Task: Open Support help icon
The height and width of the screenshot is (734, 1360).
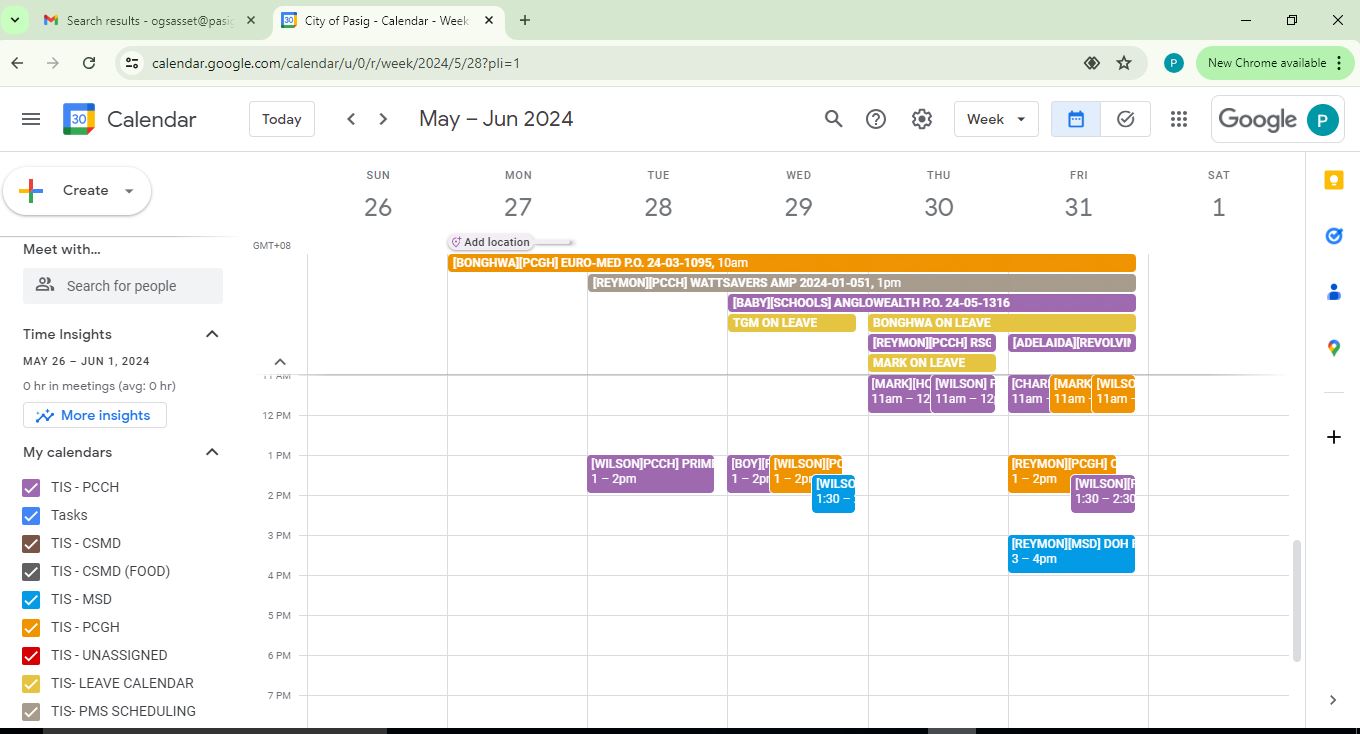Action: (x=876, y=119)
